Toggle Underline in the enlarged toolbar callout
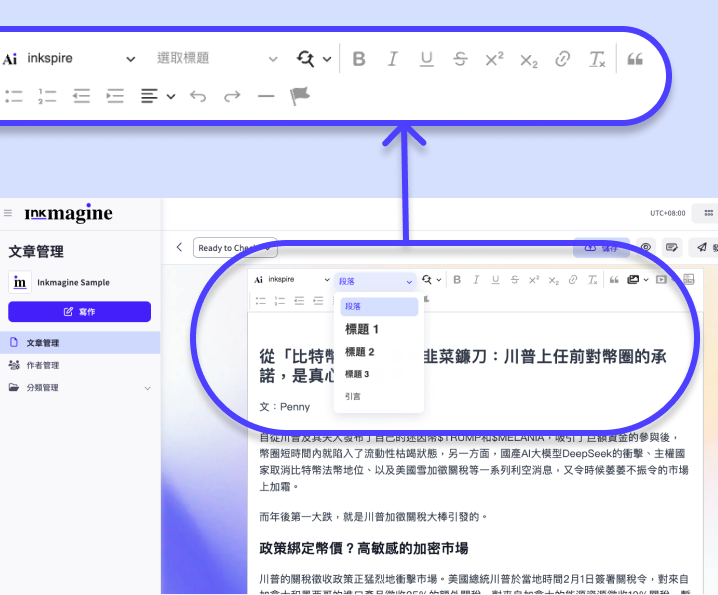718x595 pixels. [426, 59]
